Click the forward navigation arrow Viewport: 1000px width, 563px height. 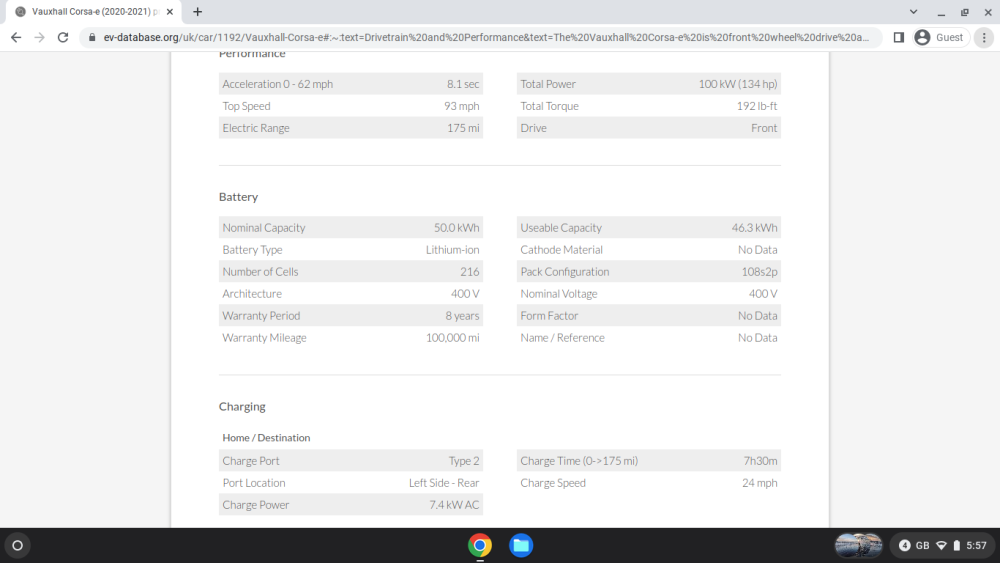click(40, 38)
